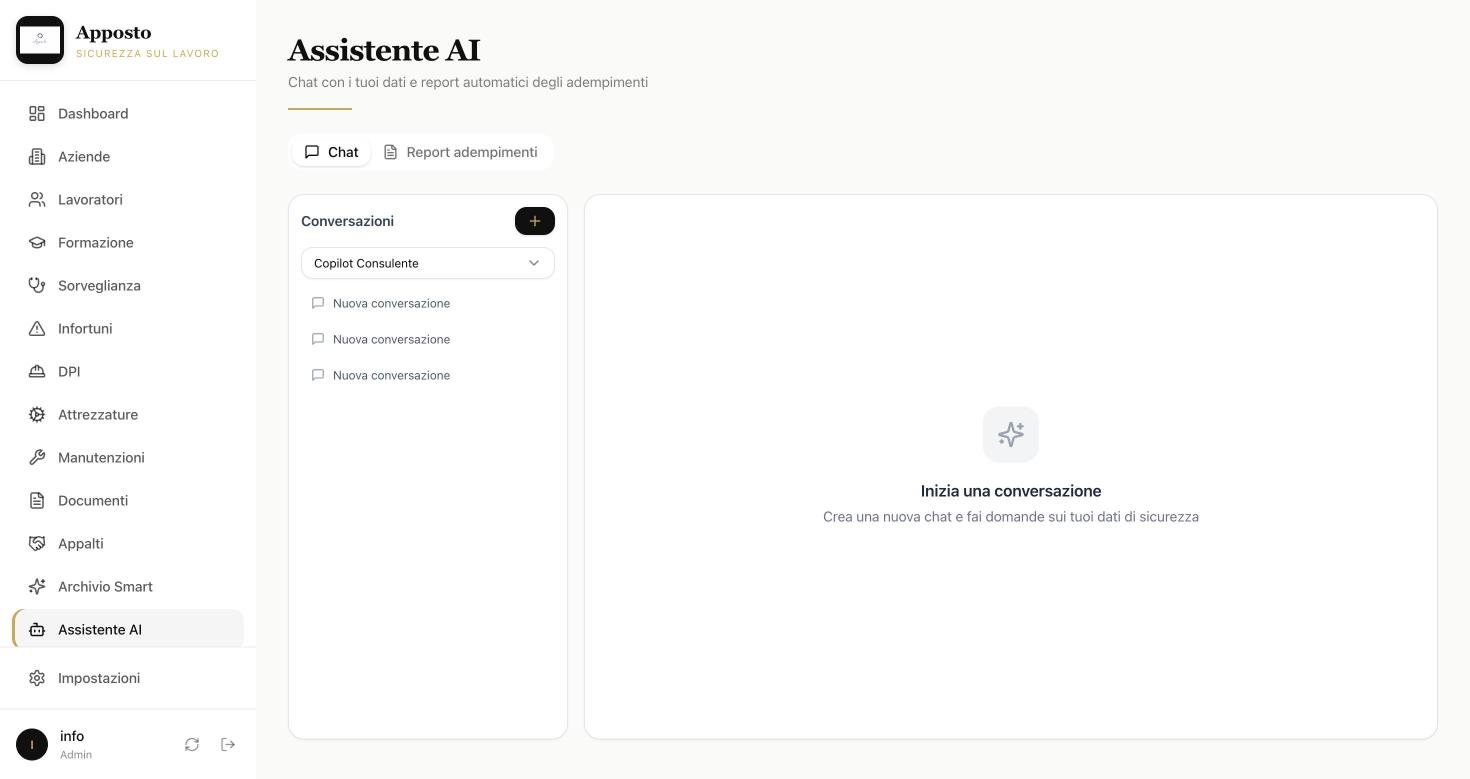Click the logout icon in the user footer
Image resolution: width=1470 pixels, height=779 pixels.
(228, 744)
